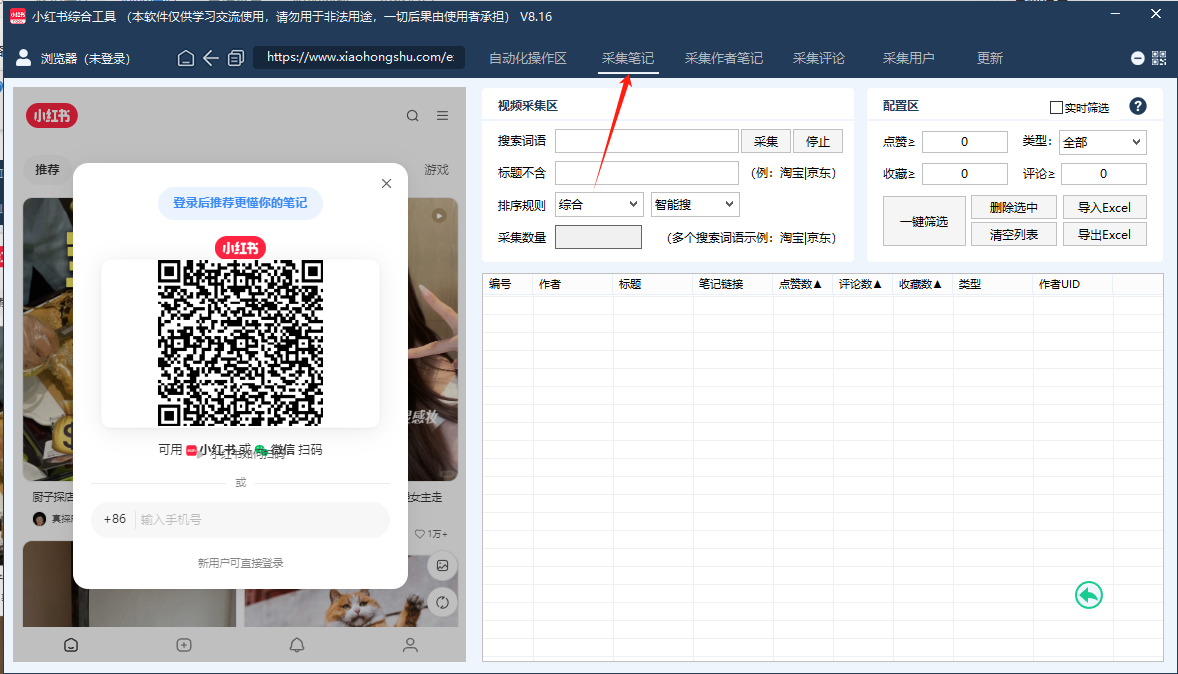
Task: Open the 类型 dropdown showing 全部
Action: click(1103, 142)
